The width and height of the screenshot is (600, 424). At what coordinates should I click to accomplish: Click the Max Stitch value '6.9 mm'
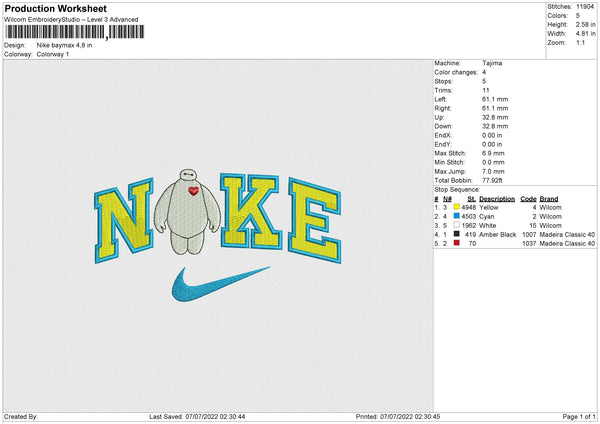click(x=493, y=153)
